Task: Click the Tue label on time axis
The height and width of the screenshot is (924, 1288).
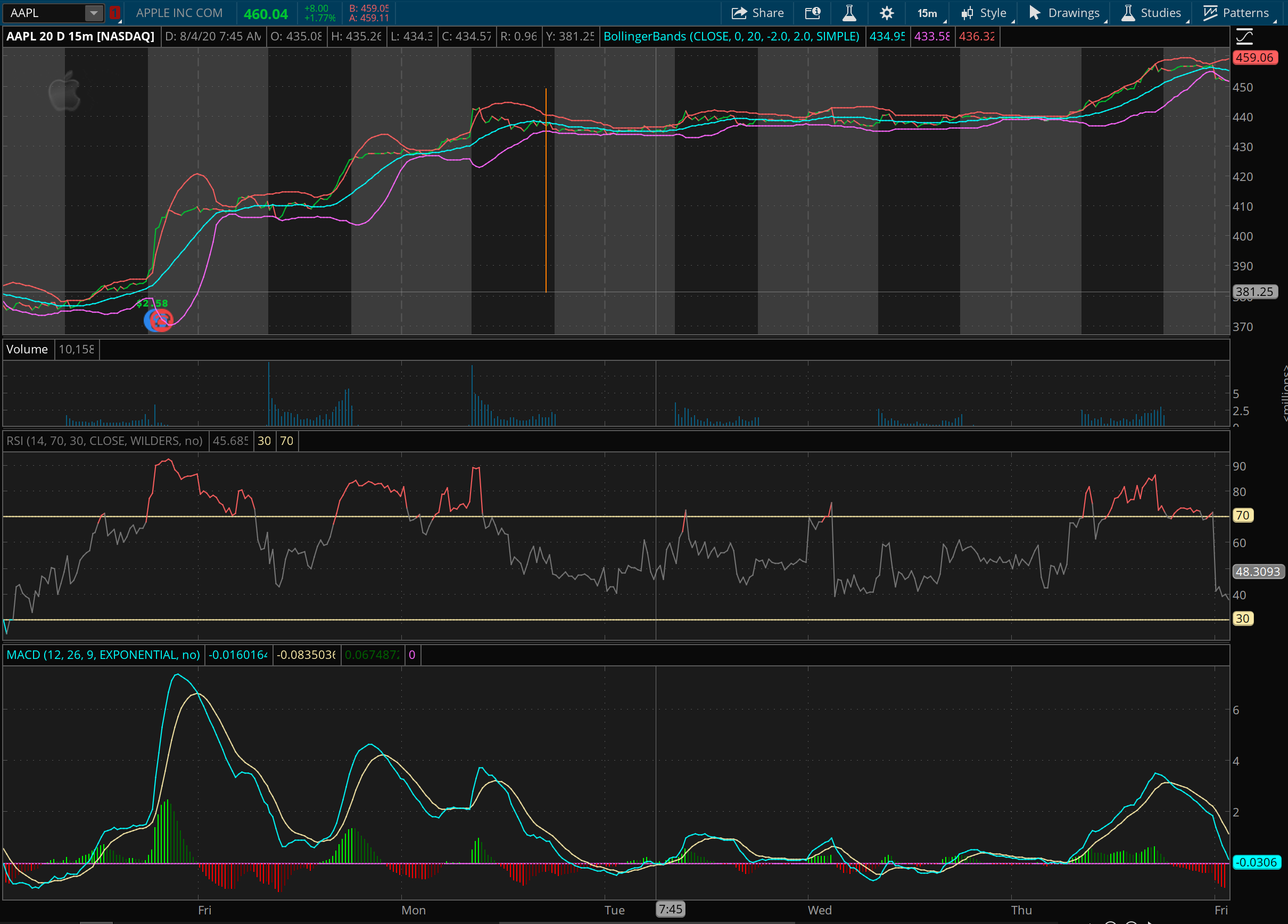Action: point(615,910)
